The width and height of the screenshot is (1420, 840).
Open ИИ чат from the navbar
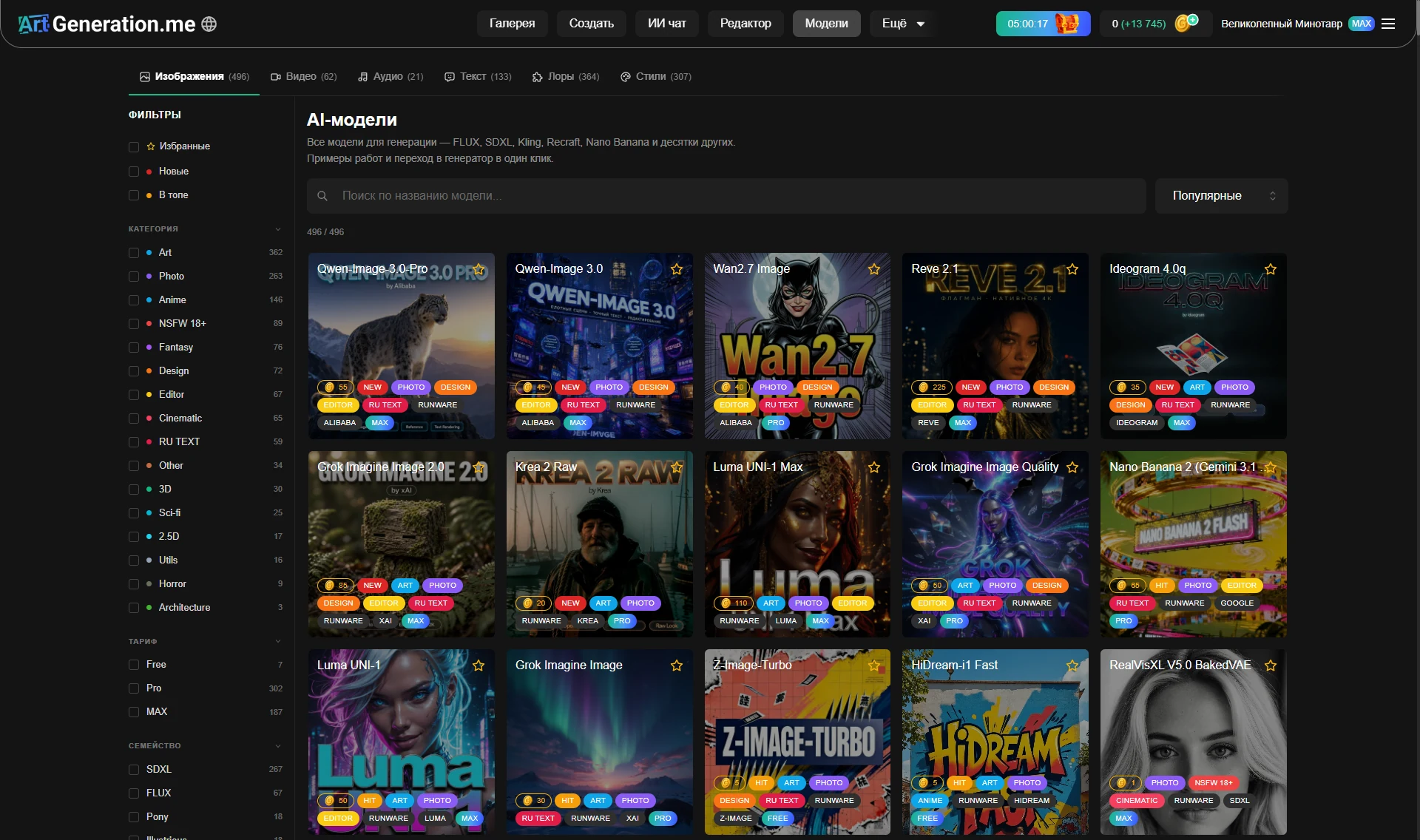(667, 24)
